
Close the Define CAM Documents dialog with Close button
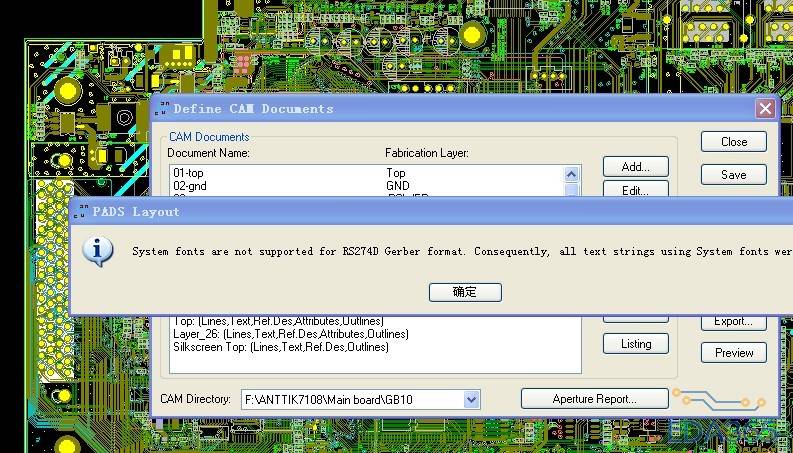point(733,142)
